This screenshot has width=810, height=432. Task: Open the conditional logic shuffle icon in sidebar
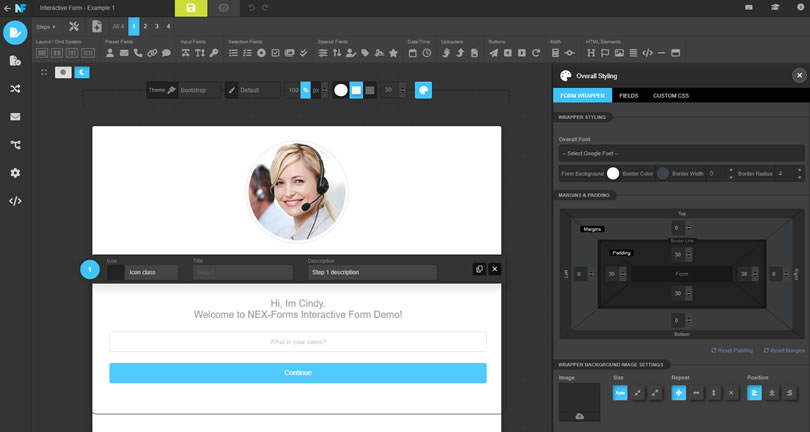click(15, 89)
